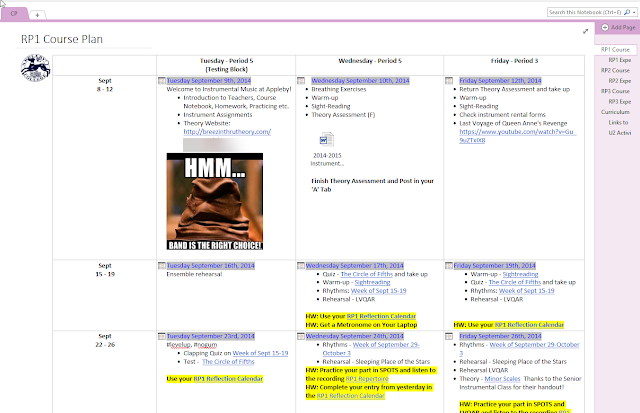Open Friday September 19th, 2014 link
Image resolution: width=640 pixels, height=413 pixels.
[495, 266]
